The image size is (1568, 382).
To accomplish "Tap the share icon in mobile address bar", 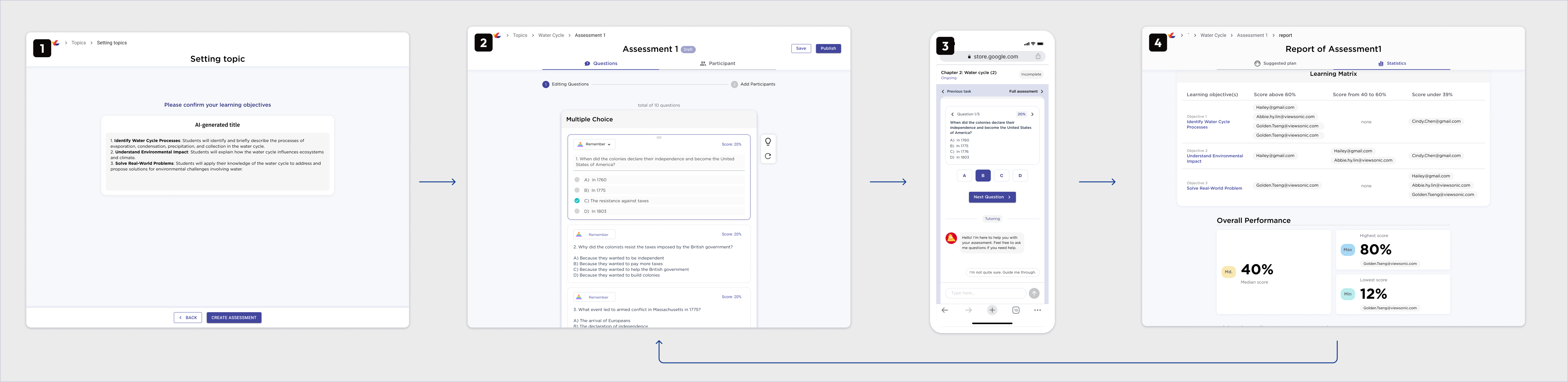I will coord(1038,57).
